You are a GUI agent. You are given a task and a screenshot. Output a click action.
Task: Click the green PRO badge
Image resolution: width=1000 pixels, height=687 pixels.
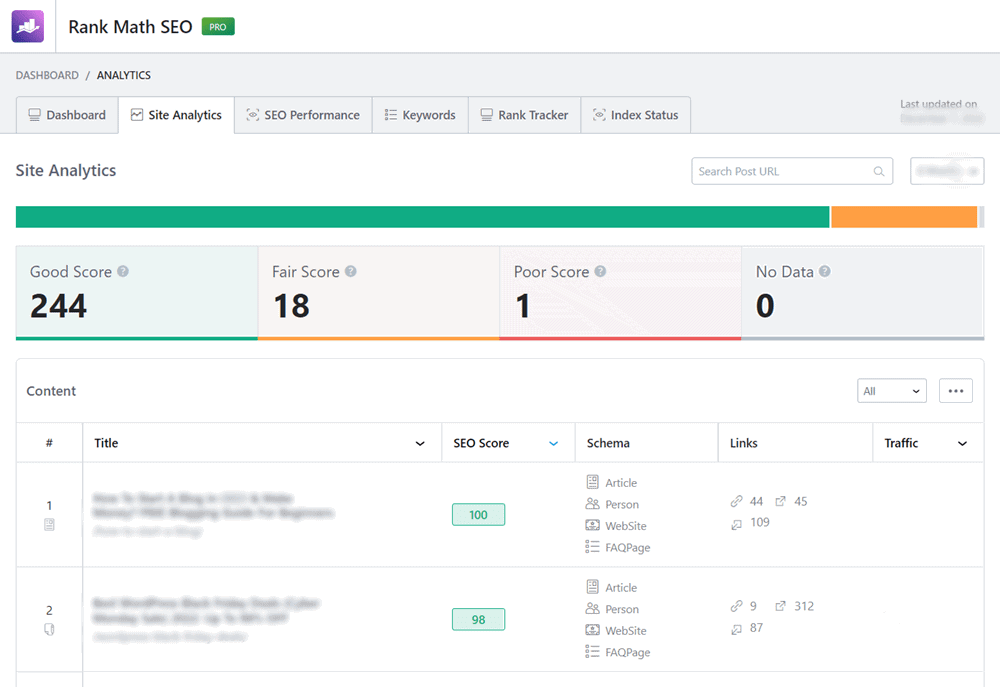click(218, 27)
